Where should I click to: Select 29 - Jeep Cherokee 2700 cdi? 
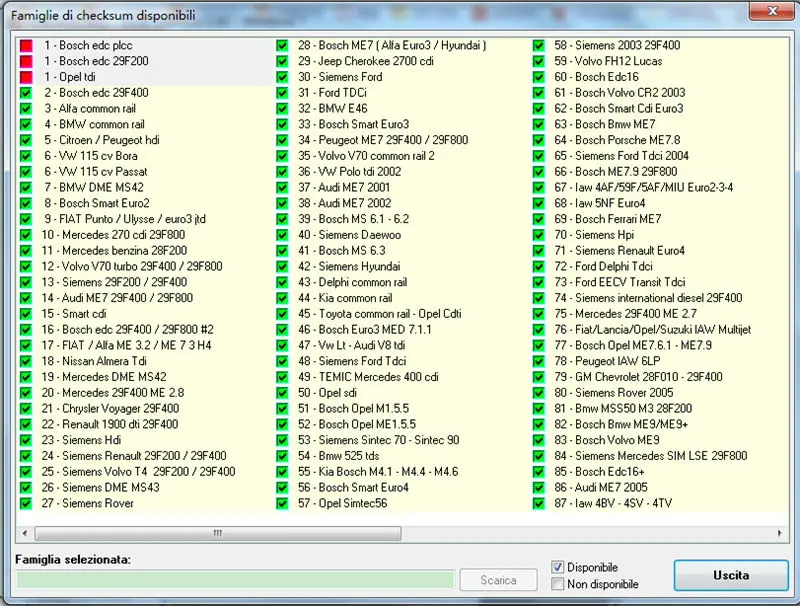pos(366,62)
